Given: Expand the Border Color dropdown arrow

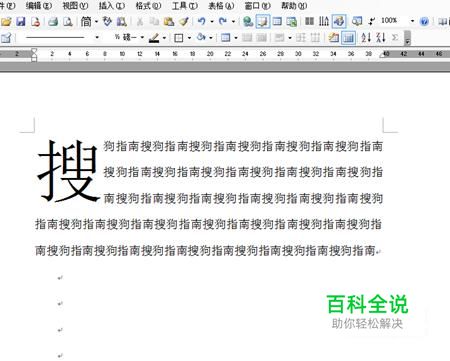Looking at the screenshot, I should point(164,37).
